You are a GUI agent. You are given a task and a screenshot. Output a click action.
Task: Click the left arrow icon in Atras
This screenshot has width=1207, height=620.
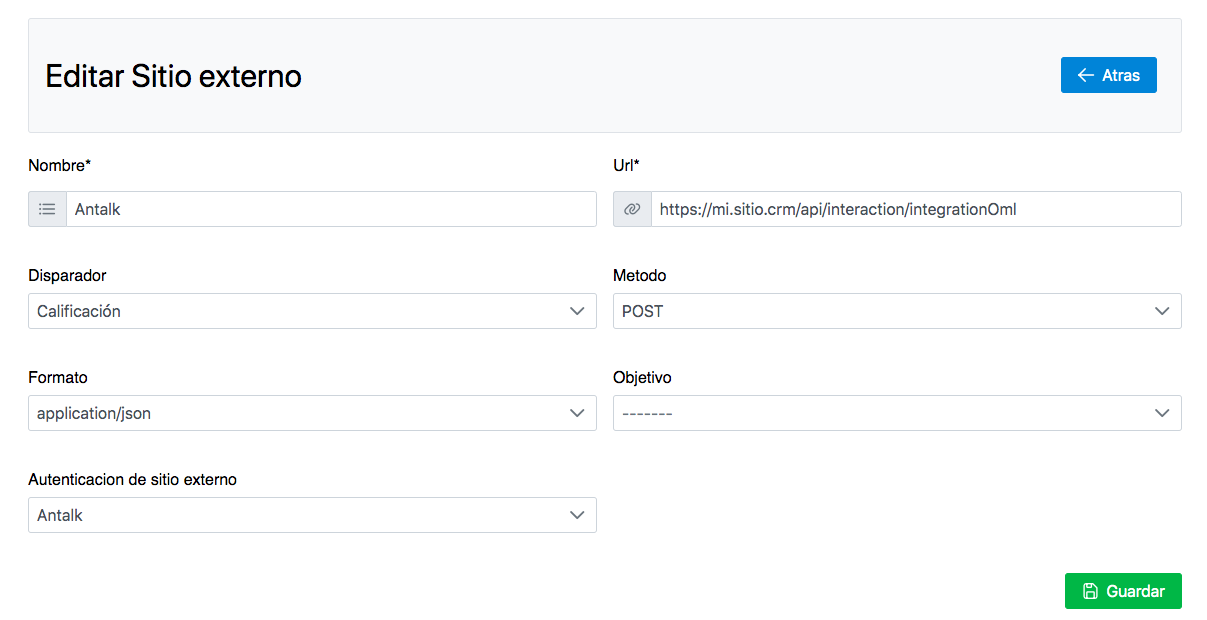(x=1085, y=75)
